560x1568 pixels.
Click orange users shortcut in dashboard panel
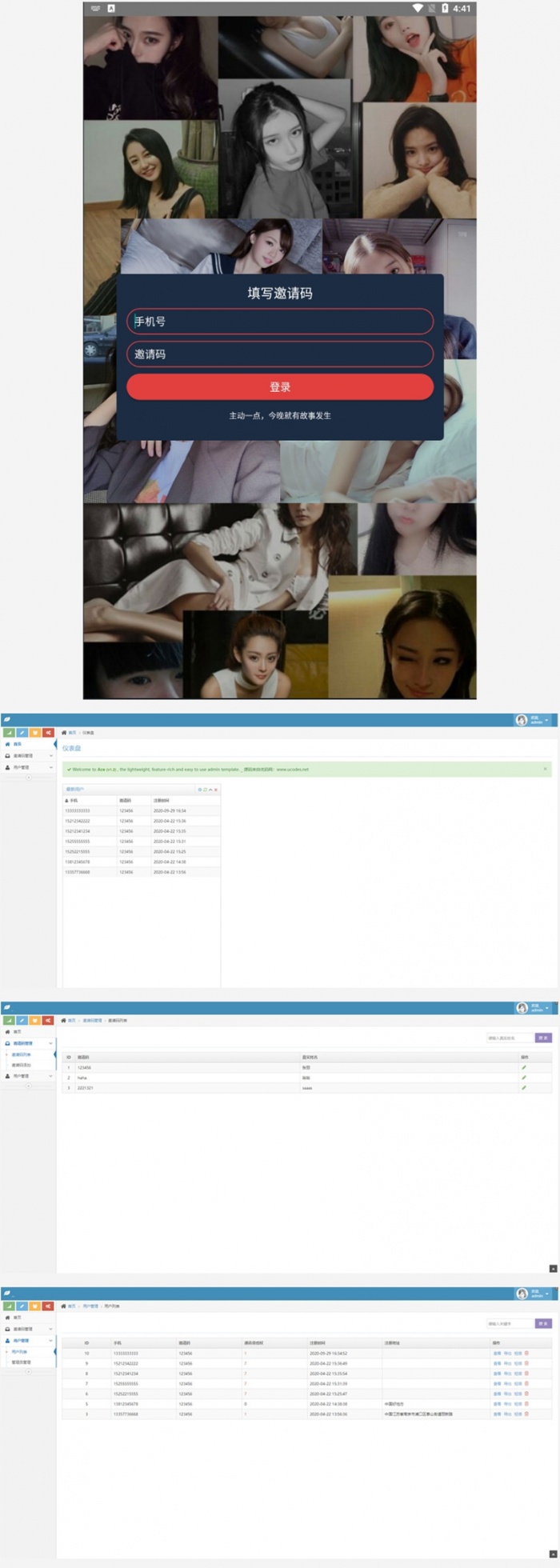click(35, 732)
